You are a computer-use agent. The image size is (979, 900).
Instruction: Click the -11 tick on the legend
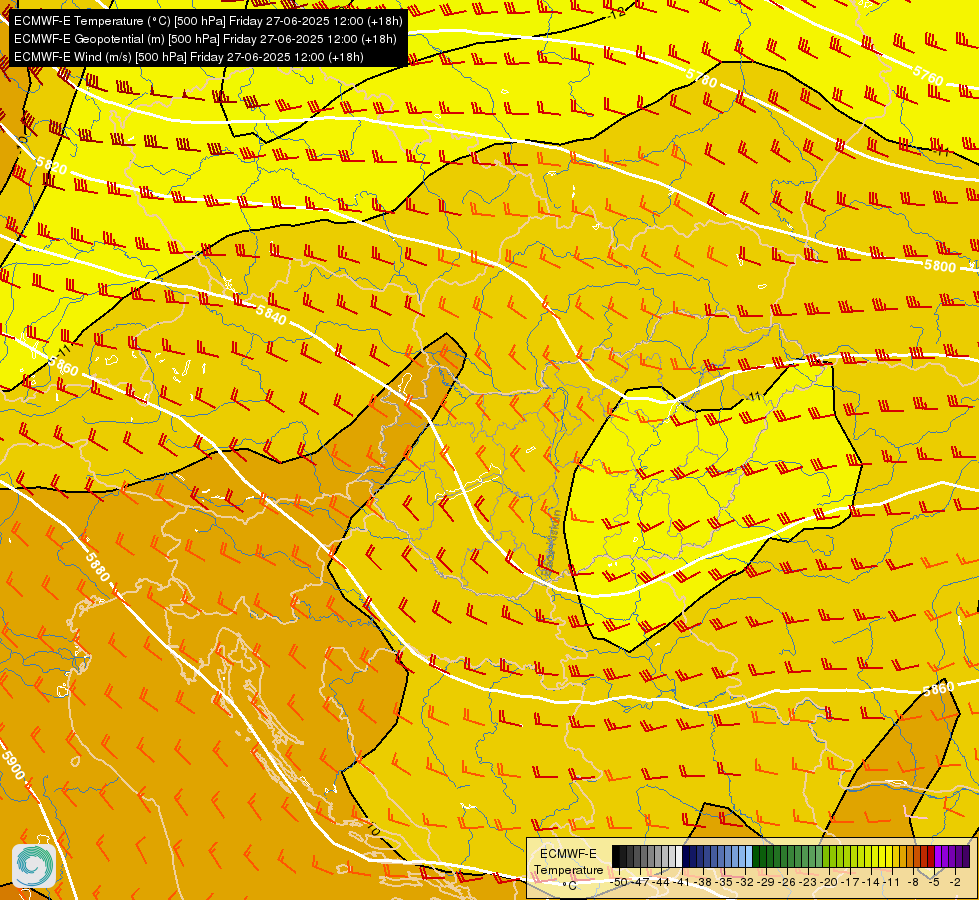891,882
